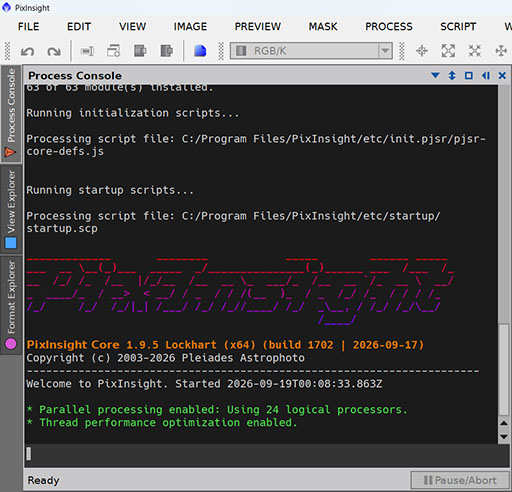Click the duplicate image toolbar icon
This screenshot has width=512, height=492.
click(x=140, y=51)
